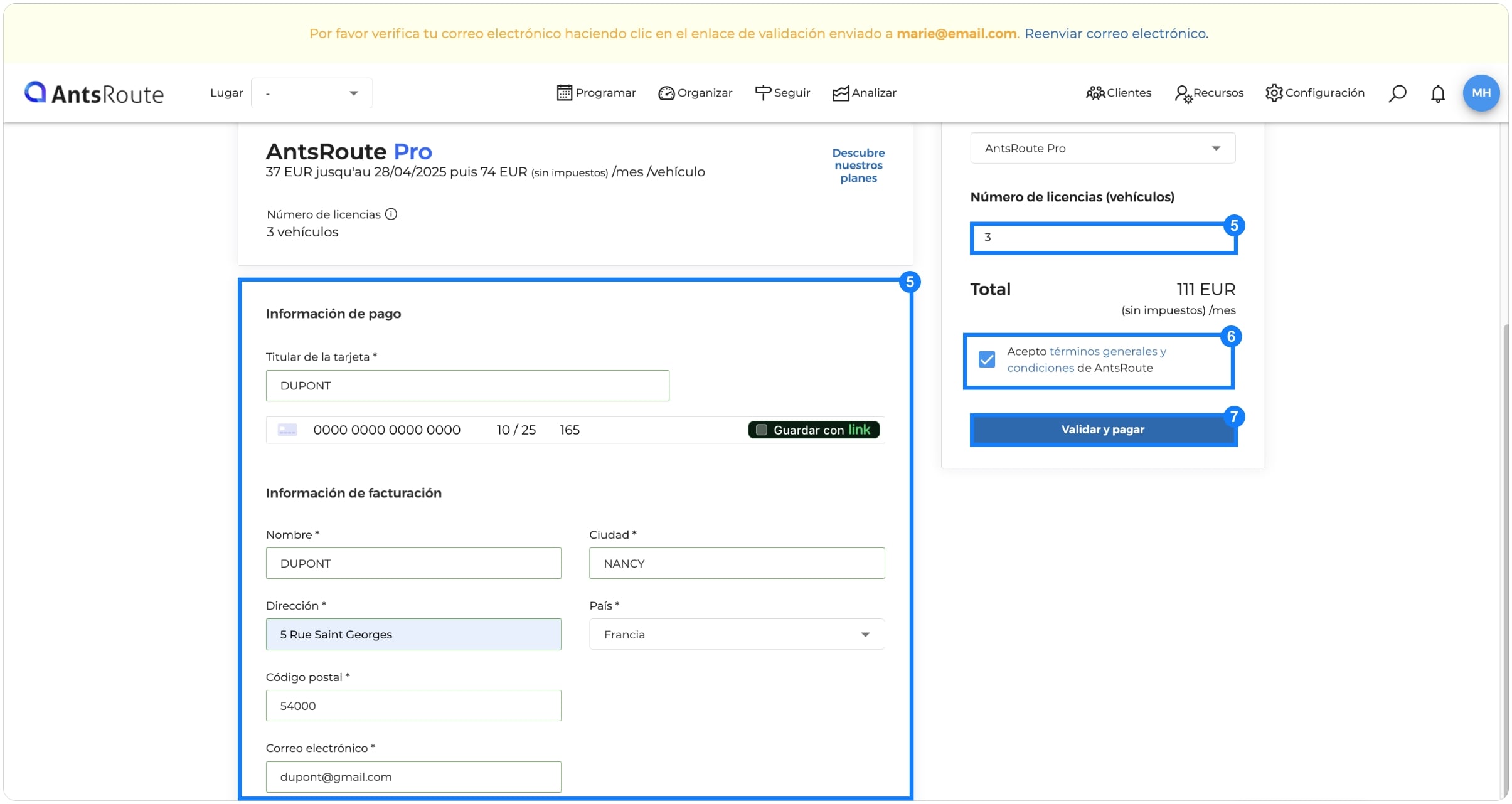
Task: Click the info icon beside Número de licencias
Action: [x=391, y=214]
